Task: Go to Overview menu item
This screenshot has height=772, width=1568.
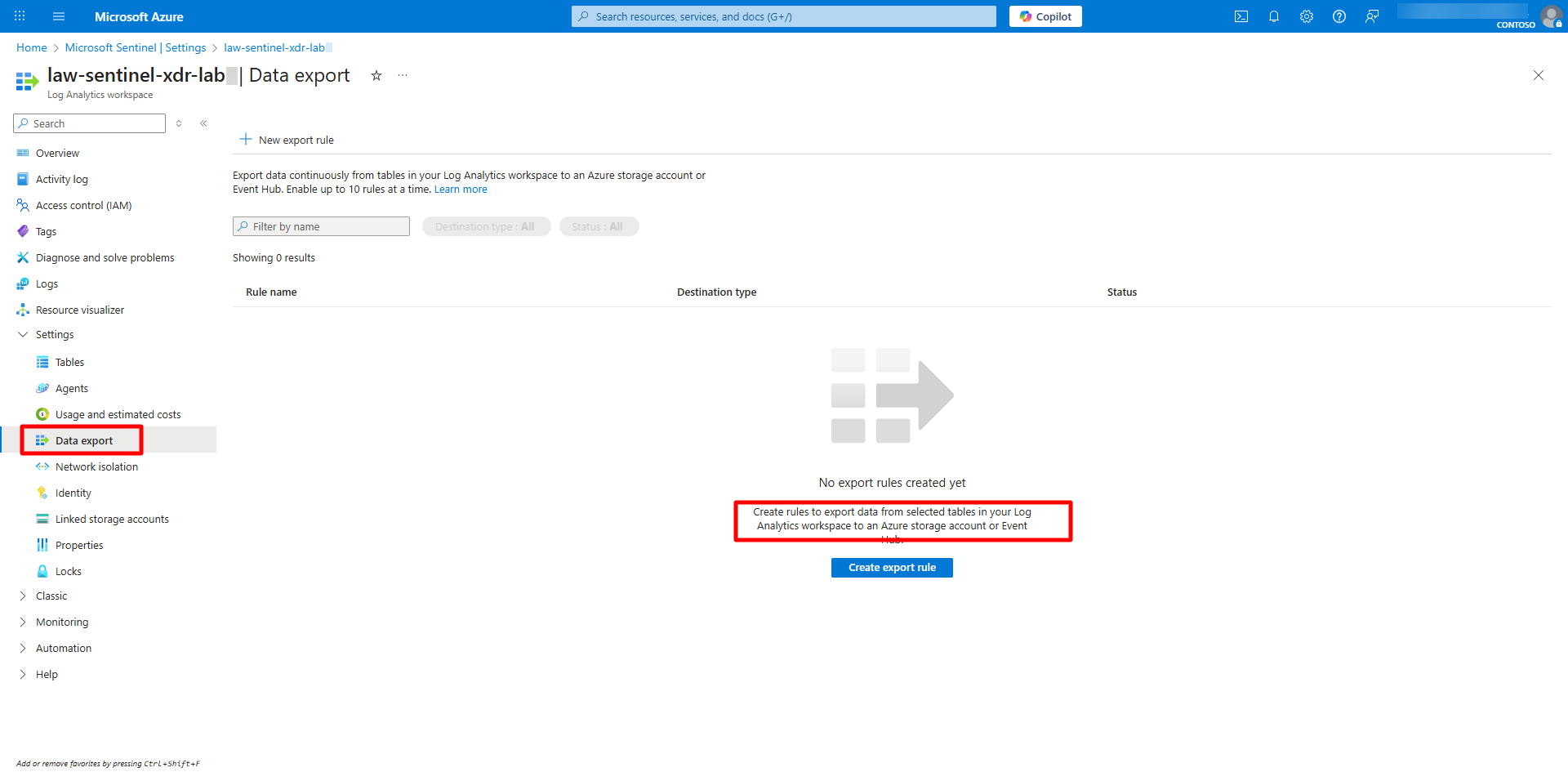Action: point(57,153)
